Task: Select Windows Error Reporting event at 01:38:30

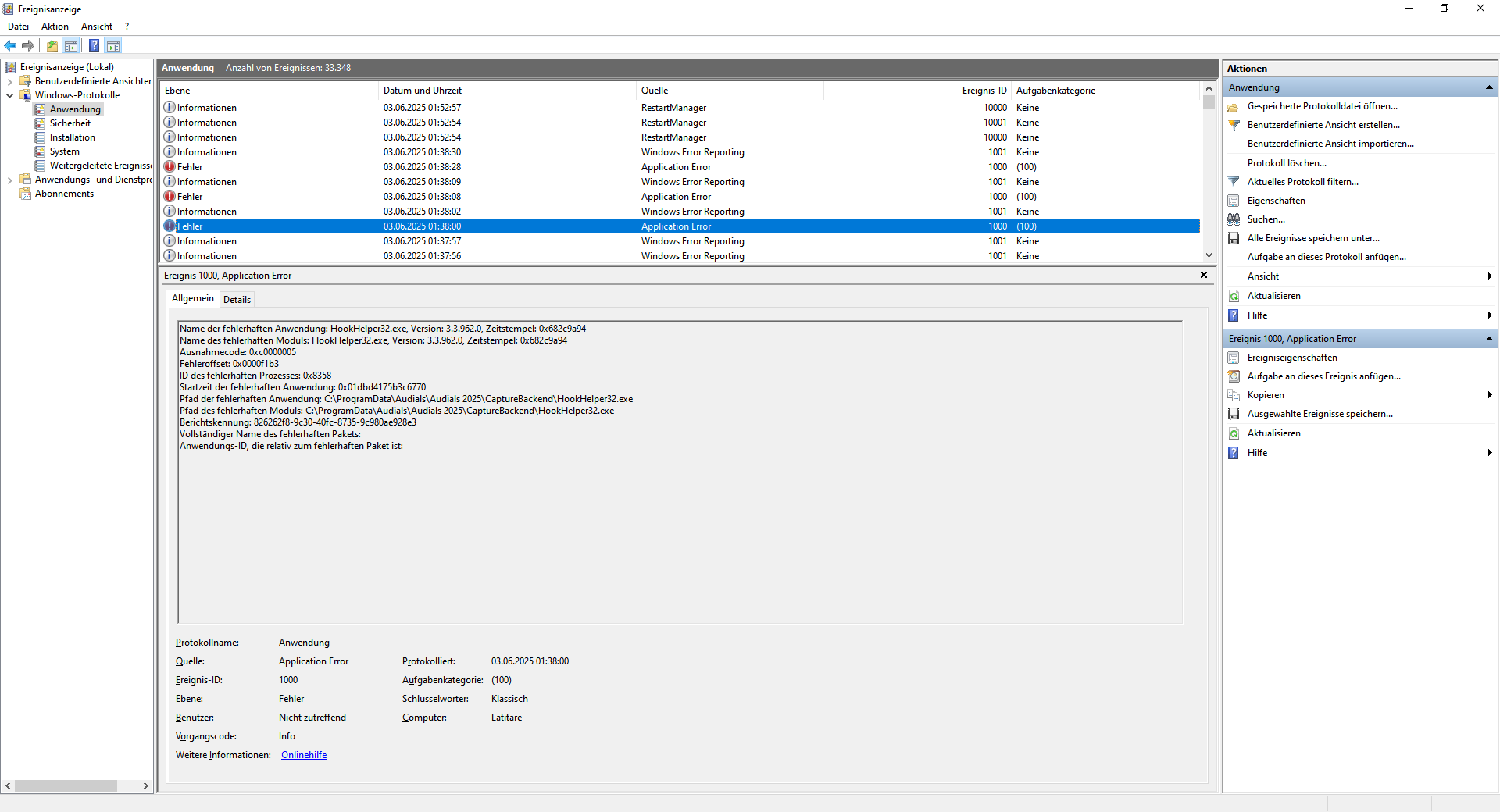Action: point(680,152)
